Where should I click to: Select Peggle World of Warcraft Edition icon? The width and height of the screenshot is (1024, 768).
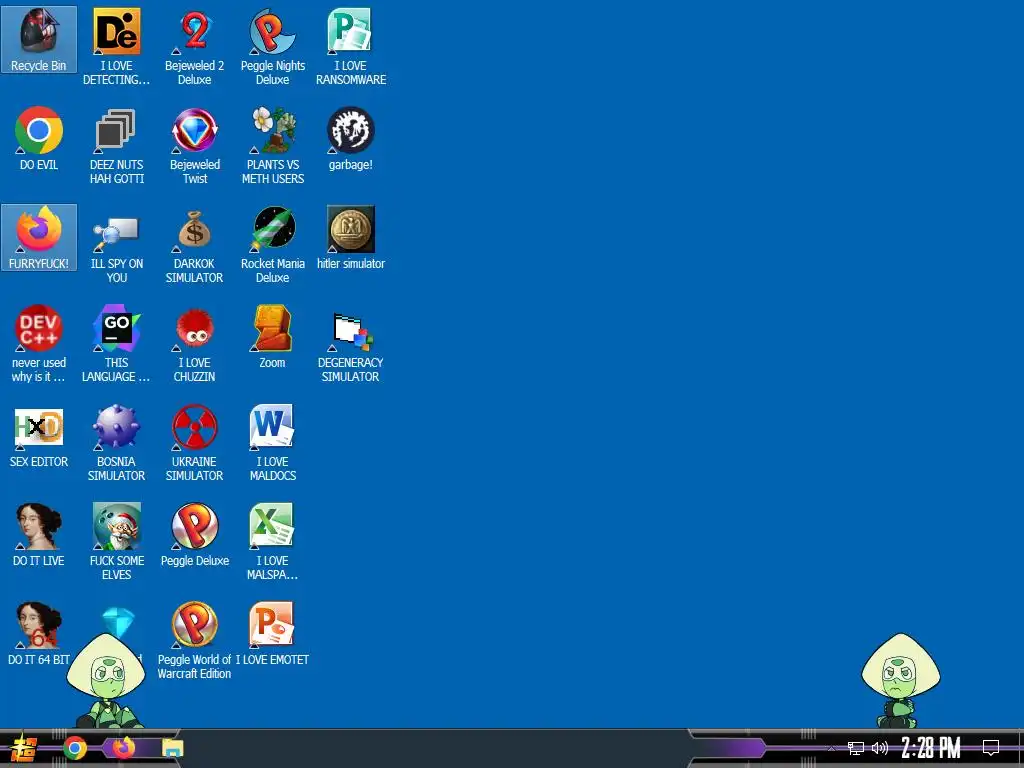pyautogui.click(x=195, y=641)
